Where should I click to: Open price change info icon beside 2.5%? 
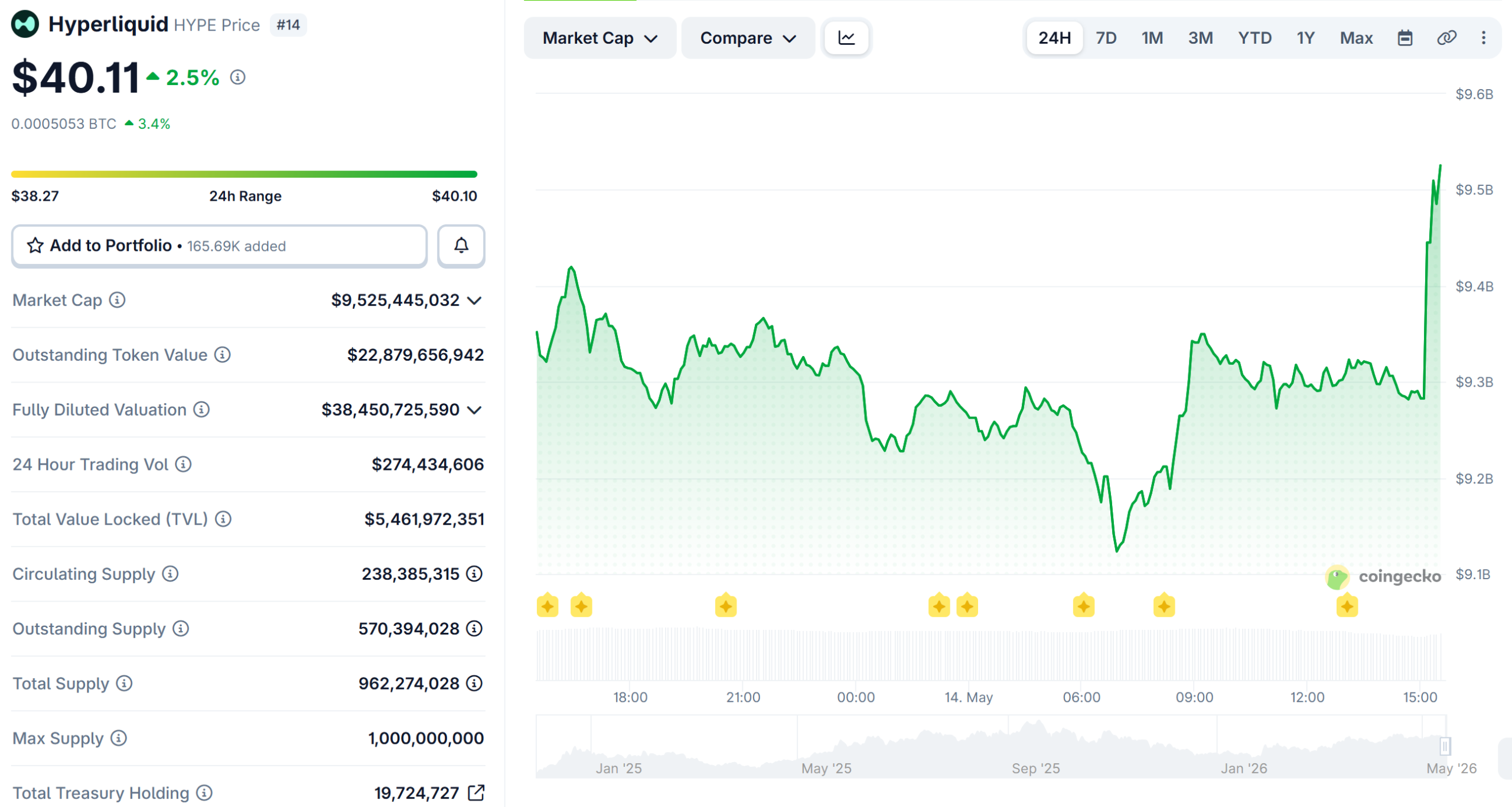coord(238,77)
